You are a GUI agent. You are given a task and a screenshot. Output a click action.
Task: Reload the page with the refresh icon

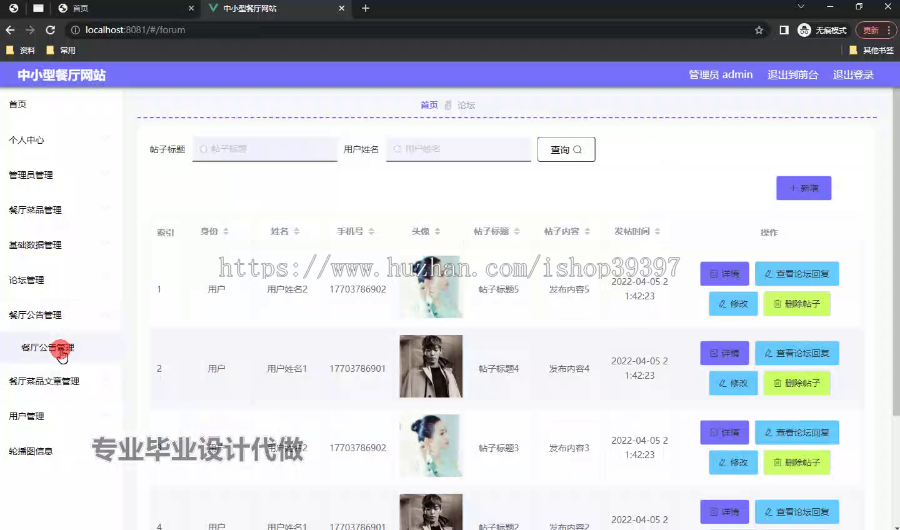coord(51,30)
